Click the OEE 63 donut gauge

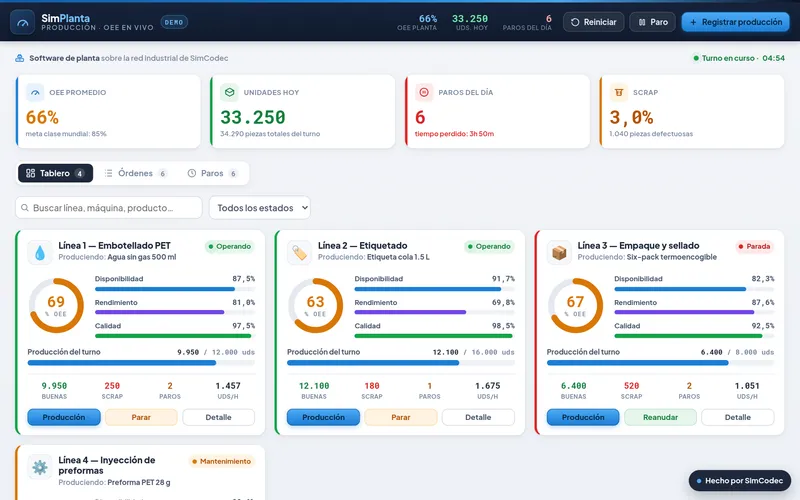pos(316,306)
